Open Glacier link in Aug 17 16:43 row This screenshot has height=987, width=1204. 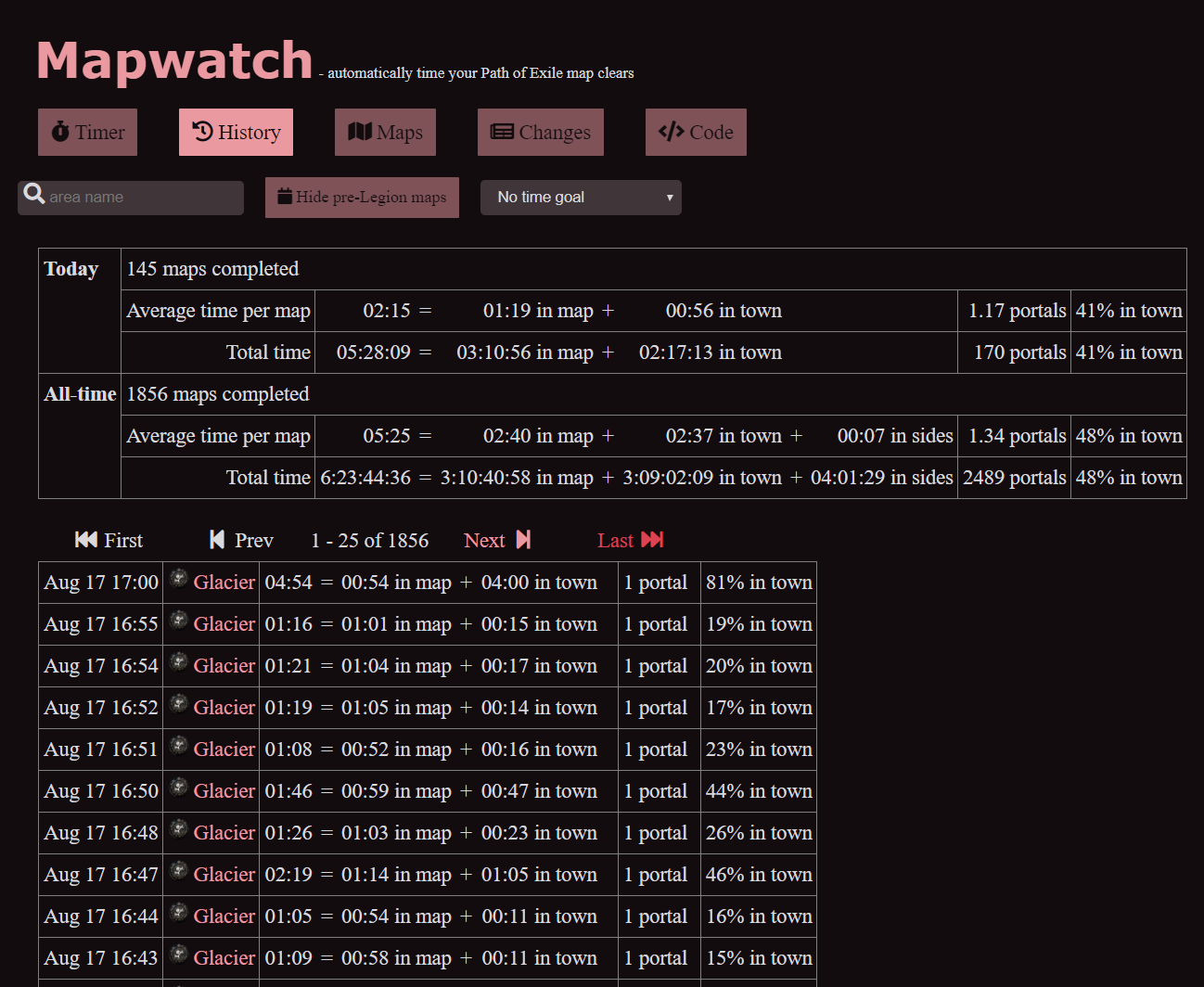[x=224, y=958]
